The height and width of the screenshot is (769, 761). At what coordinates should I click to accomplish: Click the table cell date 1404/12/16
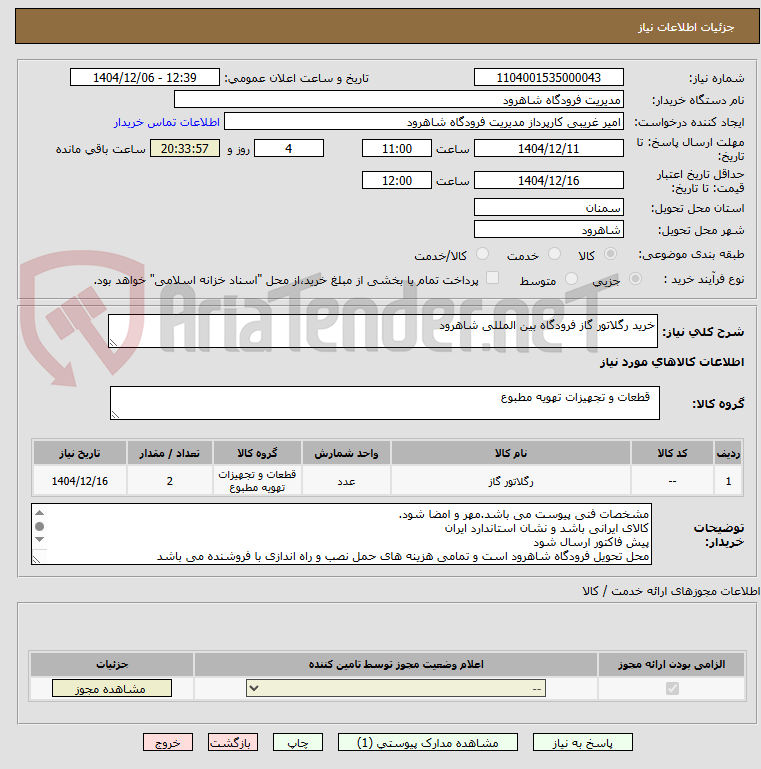80,481
